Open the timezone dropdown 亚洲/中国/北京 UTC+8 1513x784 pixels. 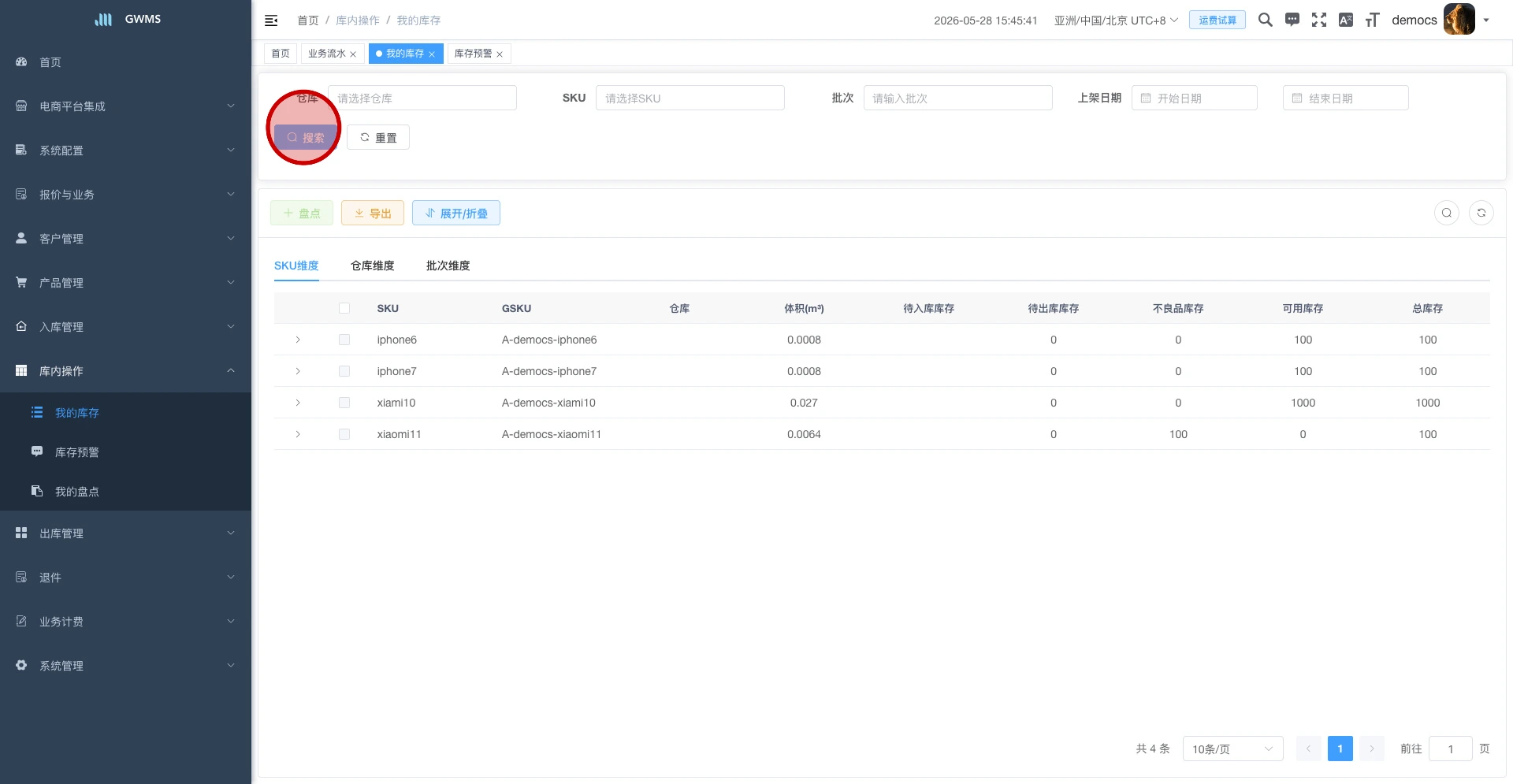[1116, 20]
